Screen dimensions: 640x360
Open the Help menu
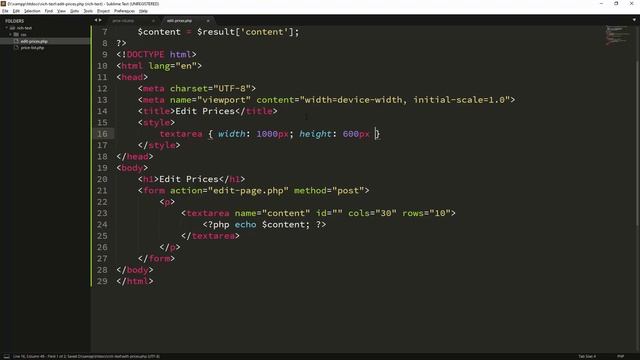click(x=143, y=11)
